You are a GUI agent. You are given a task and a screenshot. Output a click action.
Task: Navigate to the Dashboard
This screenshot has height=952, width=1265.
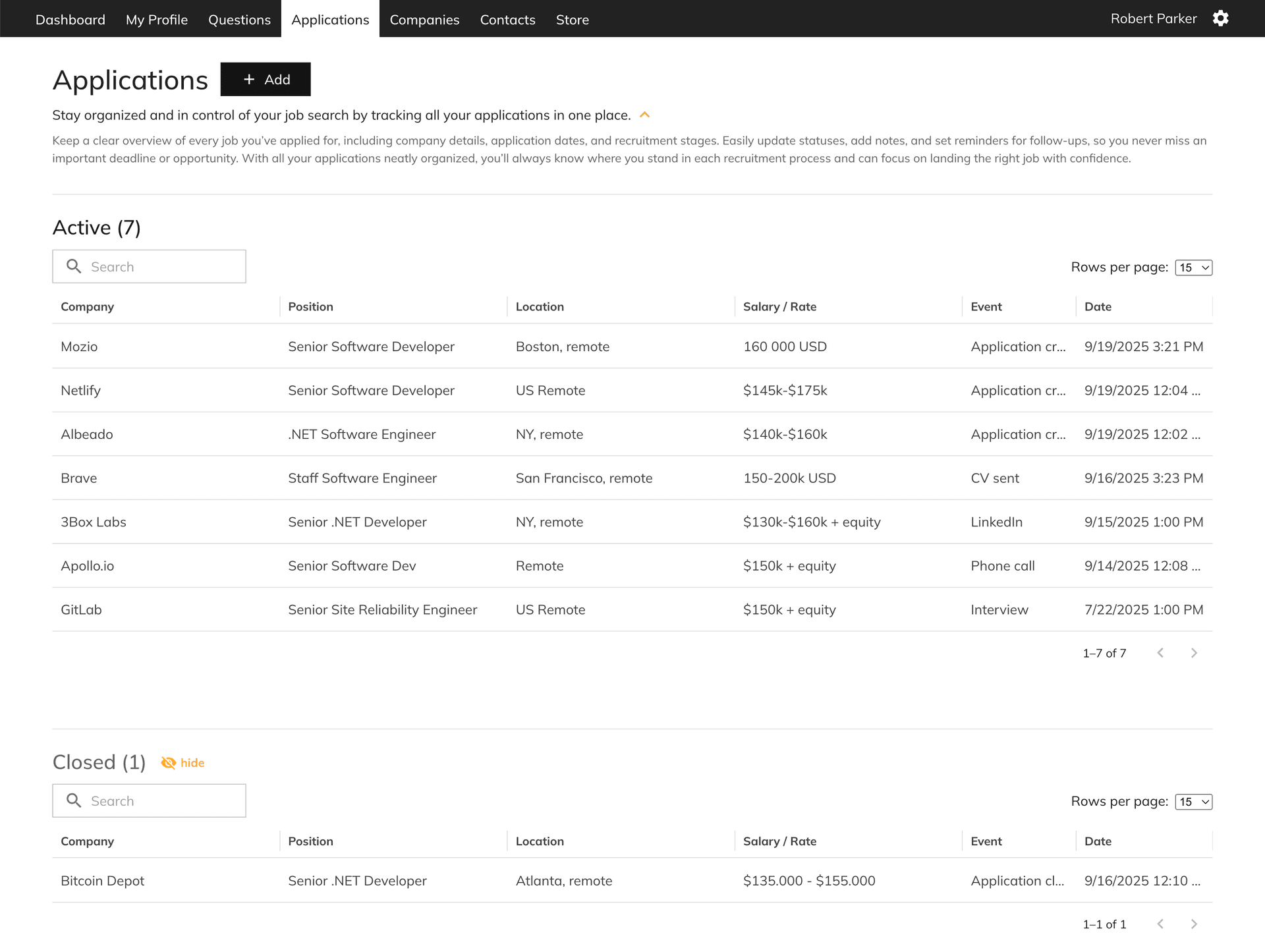(x=70, y=19)
